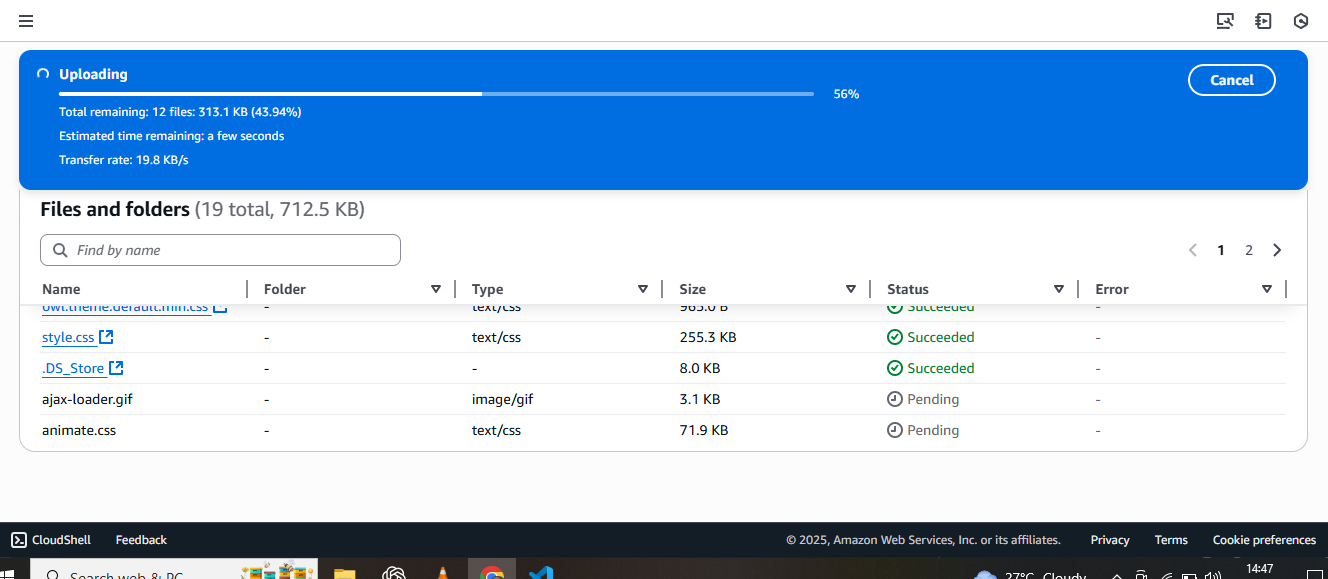Click the magnifier icon in Find by name
The image size is (1328, 579).
(x=61, y=250)
